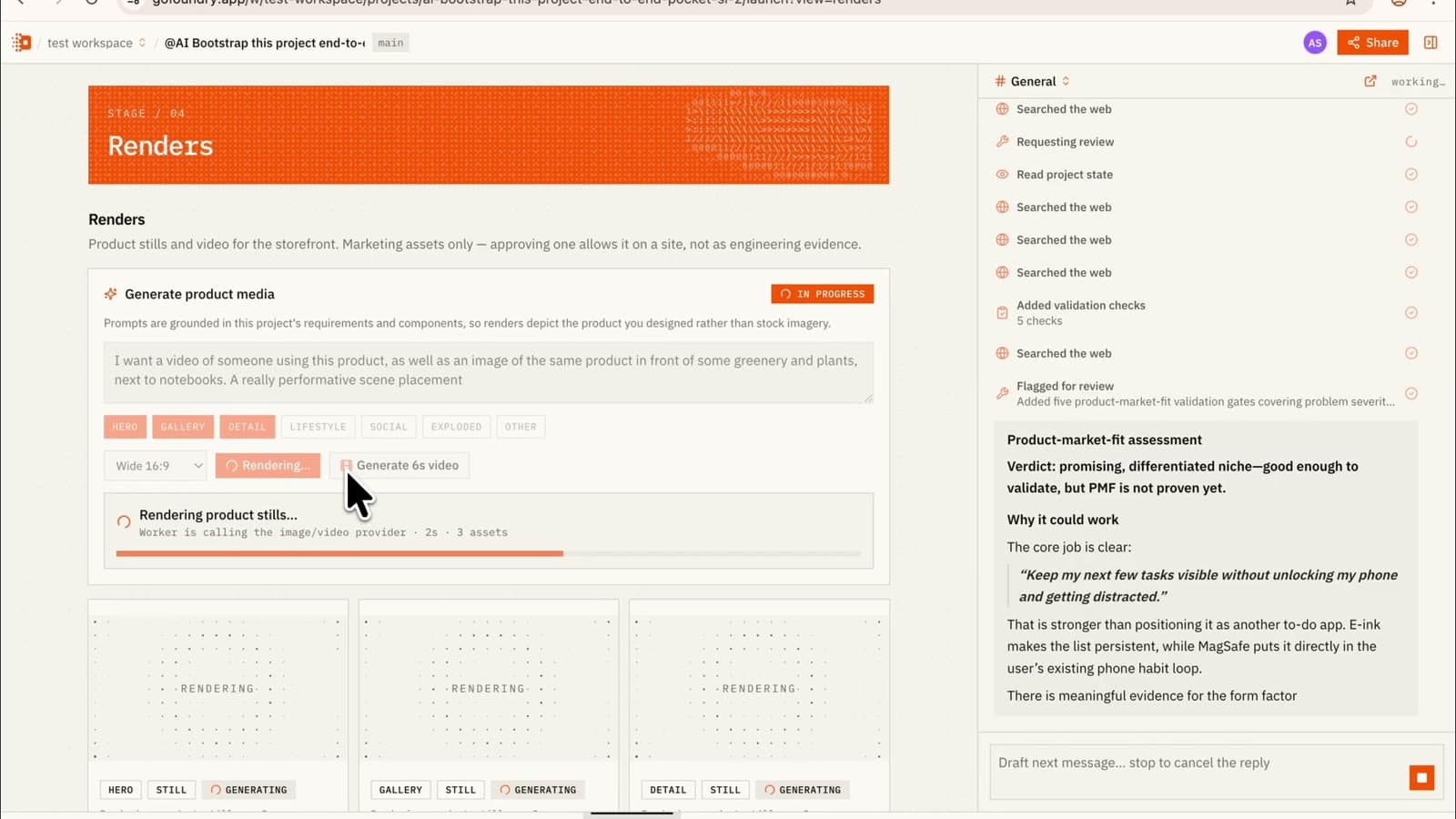Click the eye icon beside Read project state
Screen dimensions: 1456x819
coord(1002,175)
